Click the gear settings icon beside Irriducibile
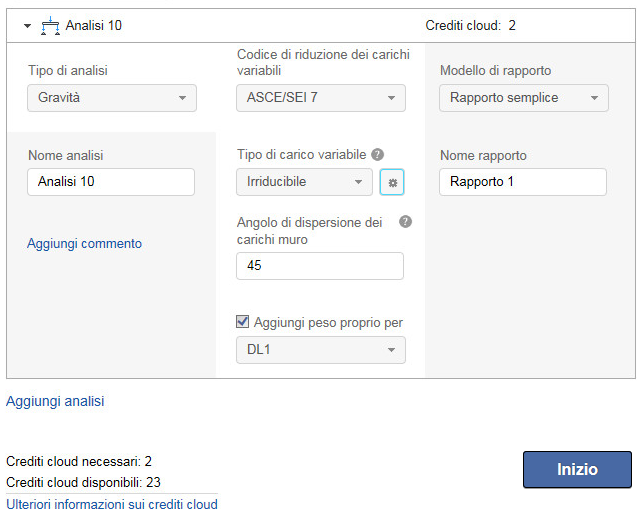The width and height of the screenshot is (643, 521). pyautogui.click(x=392, y=183)
